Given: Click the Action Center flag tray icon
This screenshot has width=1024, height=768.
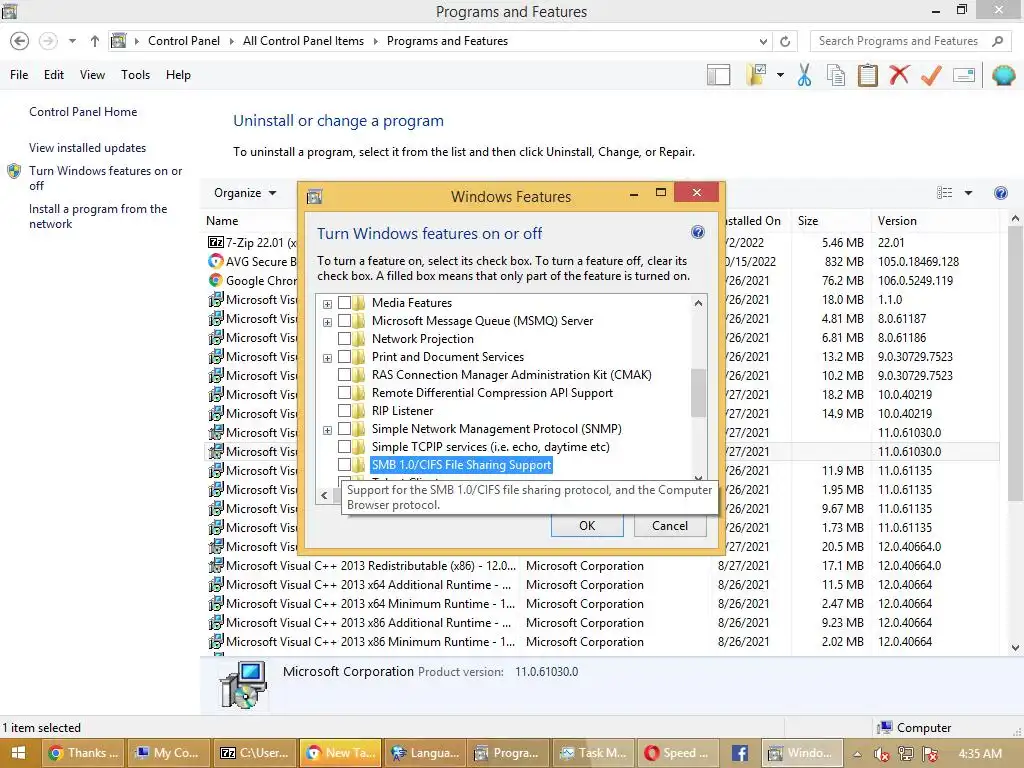Looking at the screenshot, I should [x=930, y=754].
